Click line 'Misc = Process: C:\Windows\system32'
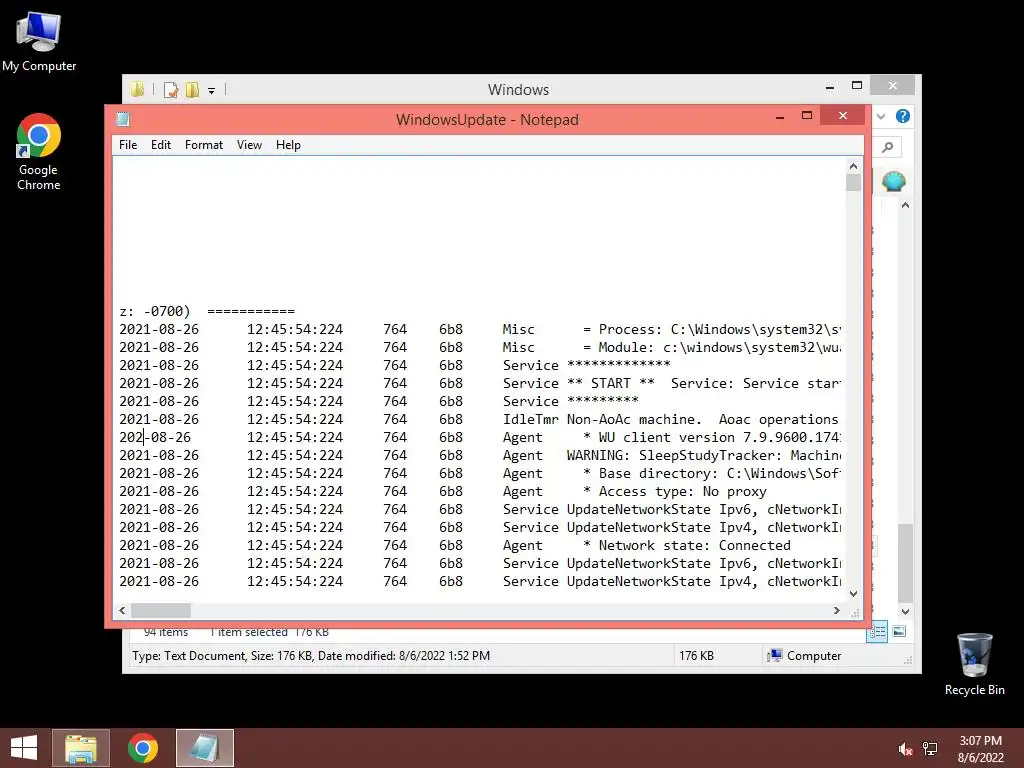 480,330
